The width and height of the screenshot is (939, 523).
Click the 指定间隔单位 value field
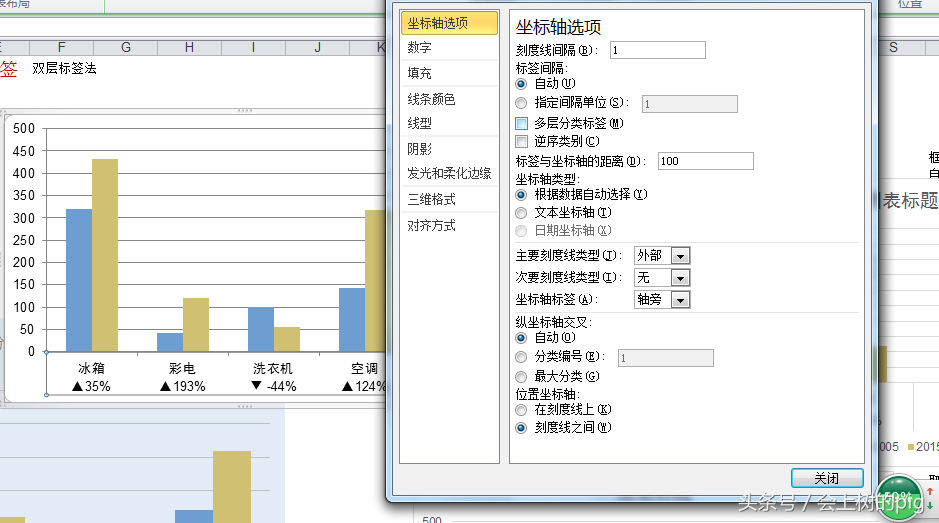pyautogui.click(x=689, y=104)
